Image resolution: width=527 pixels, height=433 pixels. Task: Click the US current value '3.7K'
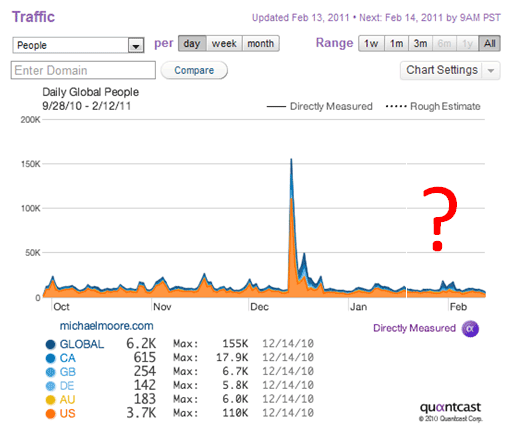coord(141,413)
